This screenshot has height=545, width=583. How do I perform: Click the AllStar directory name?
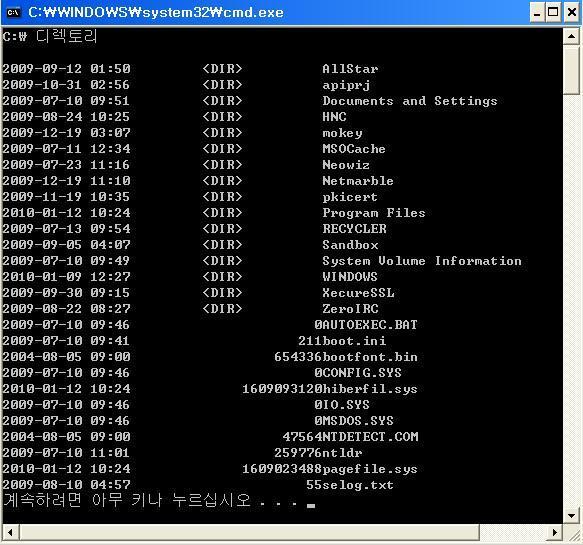pyautogui.click(x=350, y=69)
